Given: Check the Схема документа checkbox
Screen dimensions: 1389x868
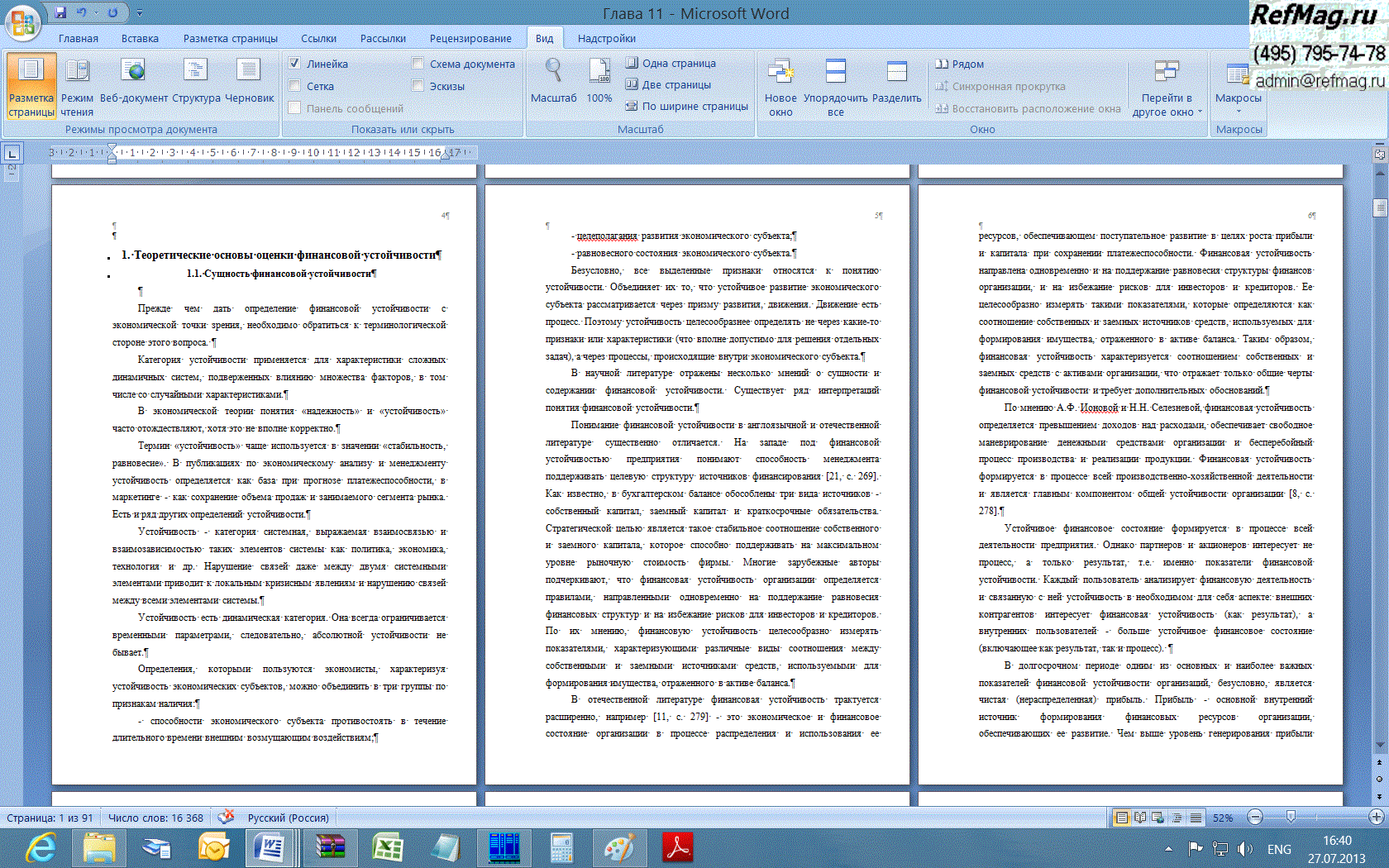Looking at the screenshot, I should (x=418, y=64).
